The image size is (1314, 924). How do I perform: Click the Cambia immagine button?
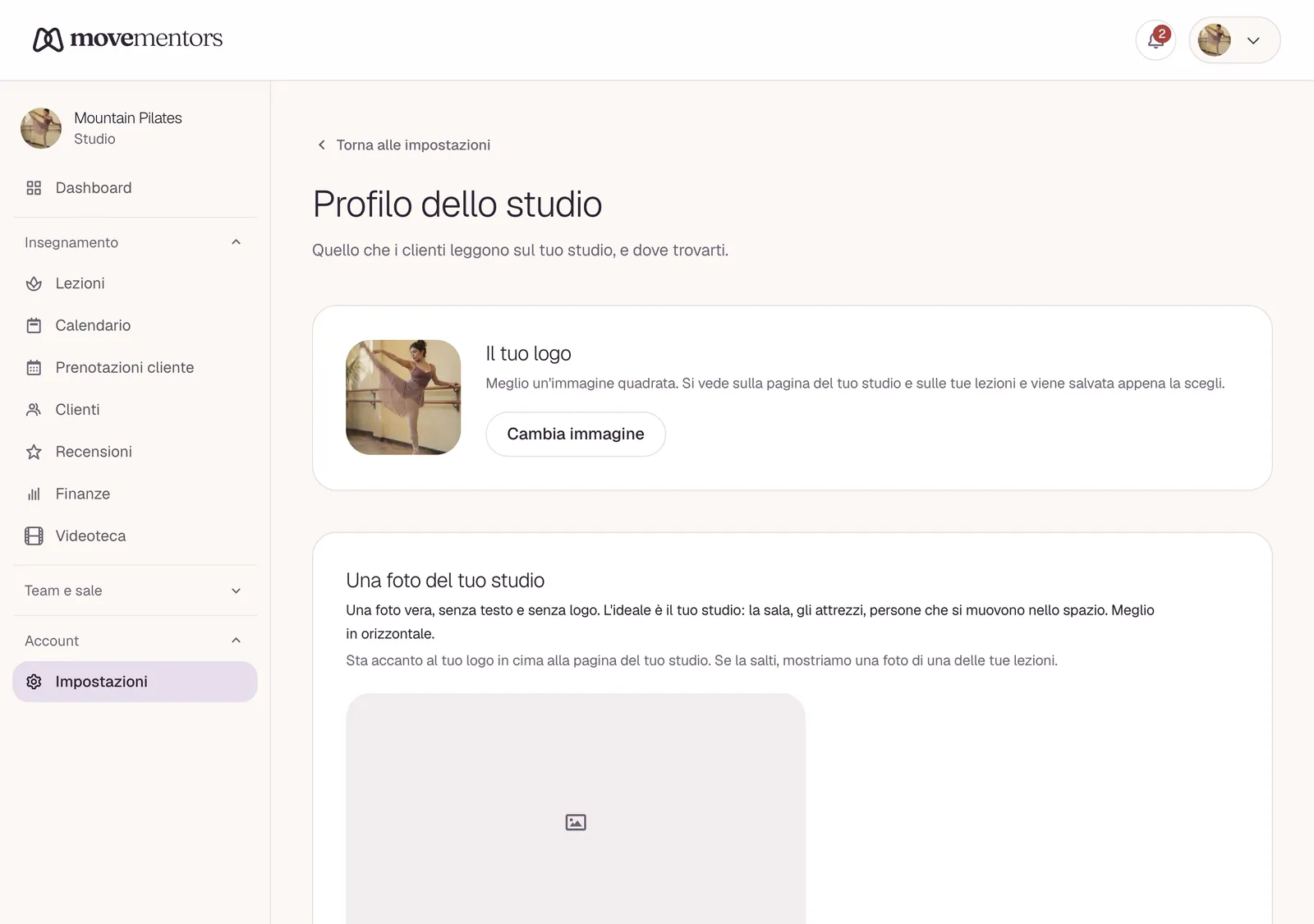tap(576, 434)
